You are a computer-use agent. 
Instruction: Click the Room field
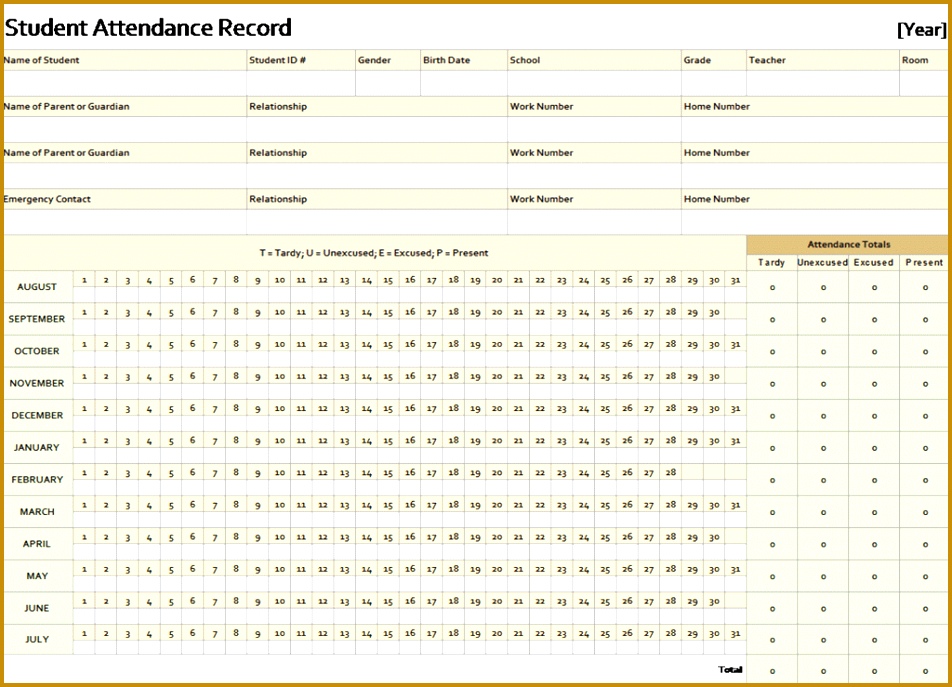pos(920,84)
